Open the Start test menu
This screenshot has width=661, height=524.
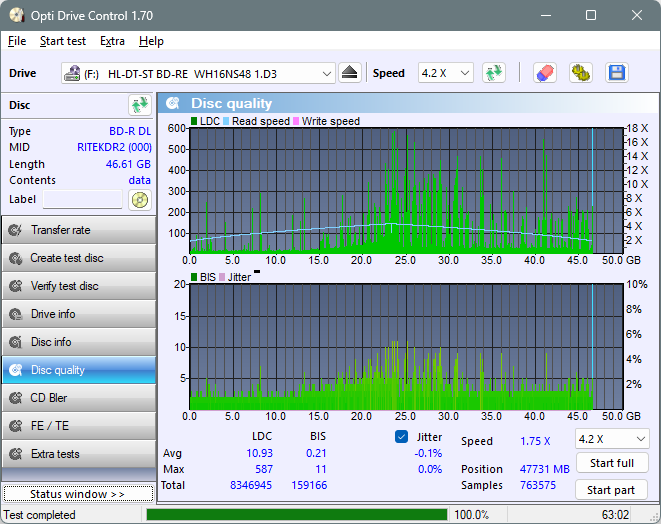(63, 41)
